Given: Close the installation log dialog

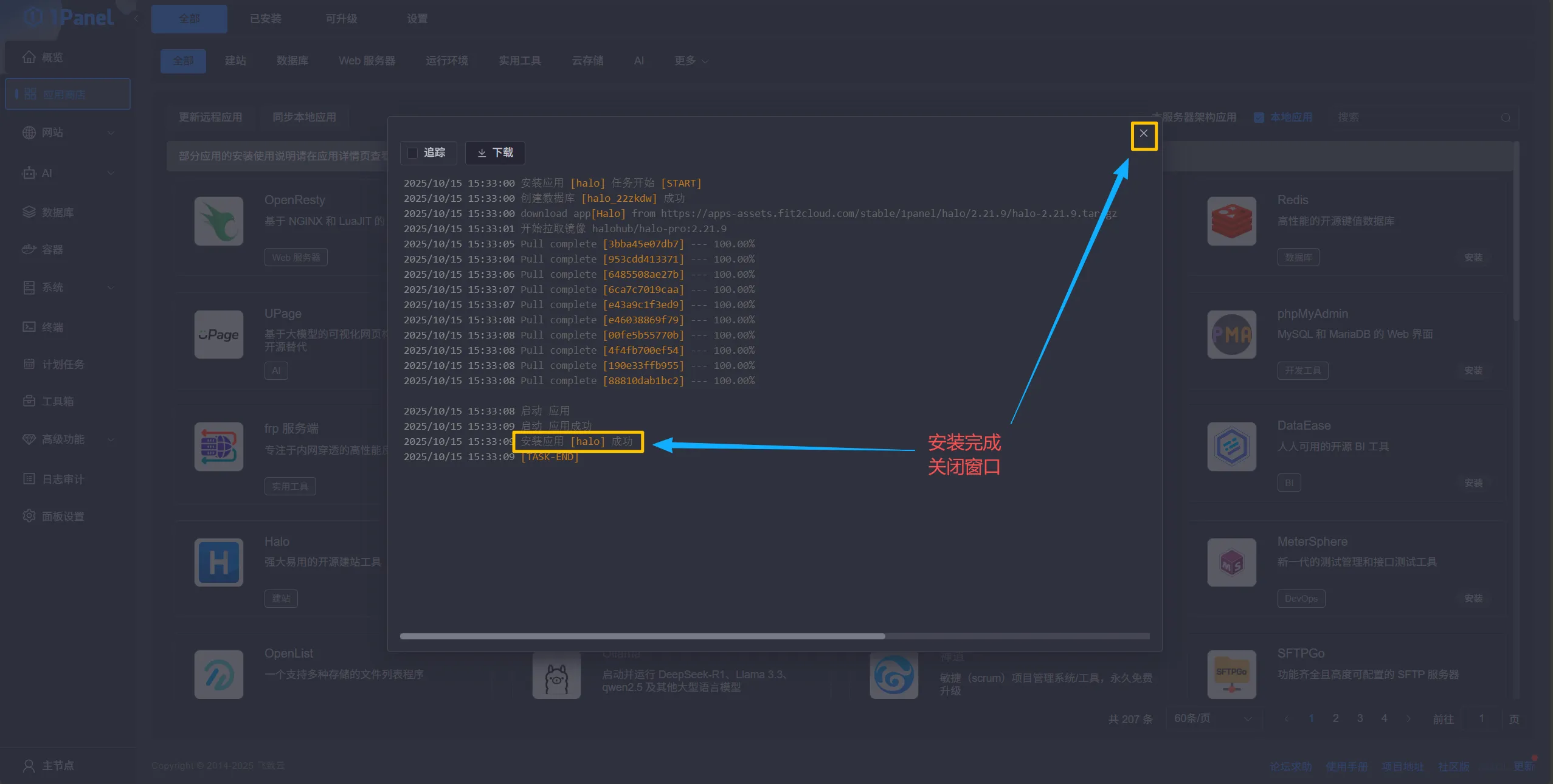Looking at the screenshot, I should pyautogui.click(x=1143, y=134).
